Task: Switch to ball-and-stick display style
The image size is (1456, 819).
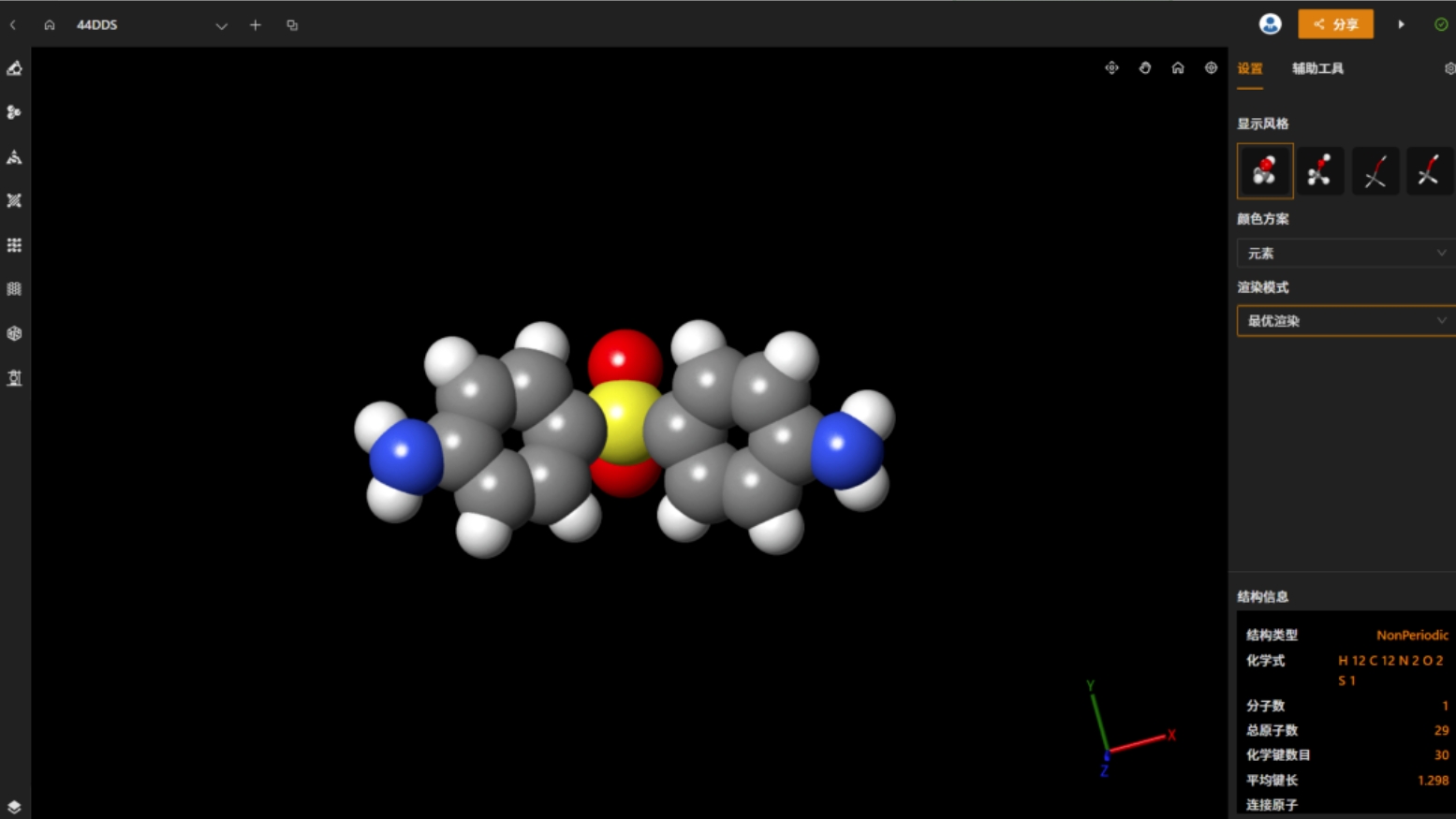Action: point(1320,170)
